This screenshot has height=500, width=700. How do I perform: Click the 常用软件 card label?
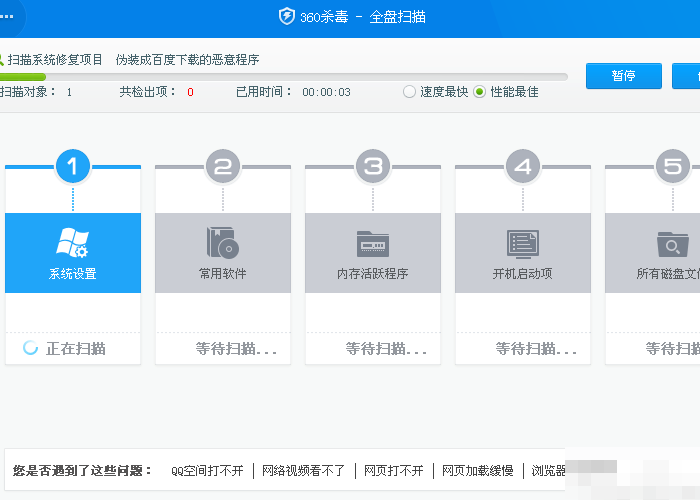pyautogui.click(x=223, y=274)
